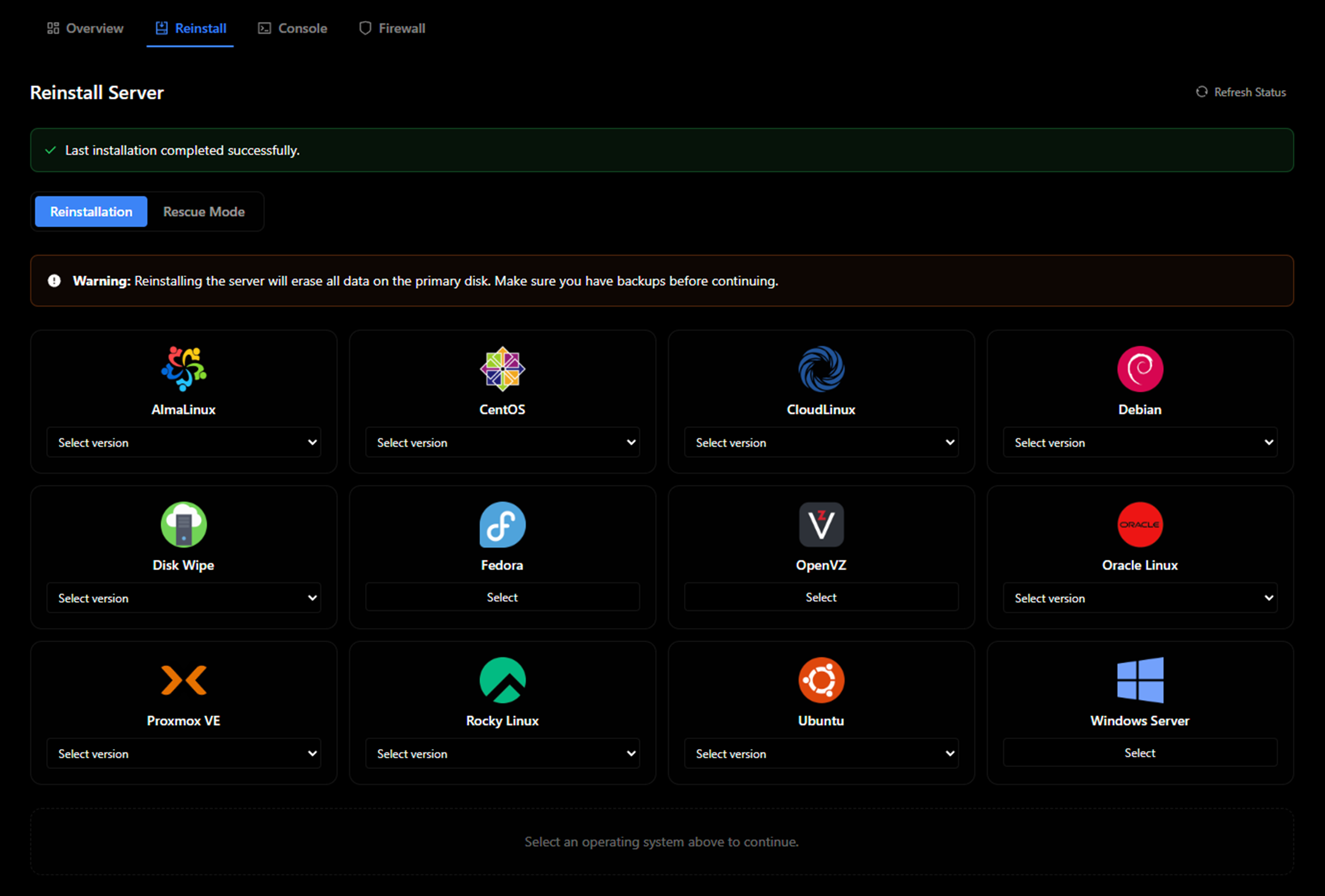Click the Debian swirl logo
This screenshot has height=896, width=1325.
click(1140, 369)
